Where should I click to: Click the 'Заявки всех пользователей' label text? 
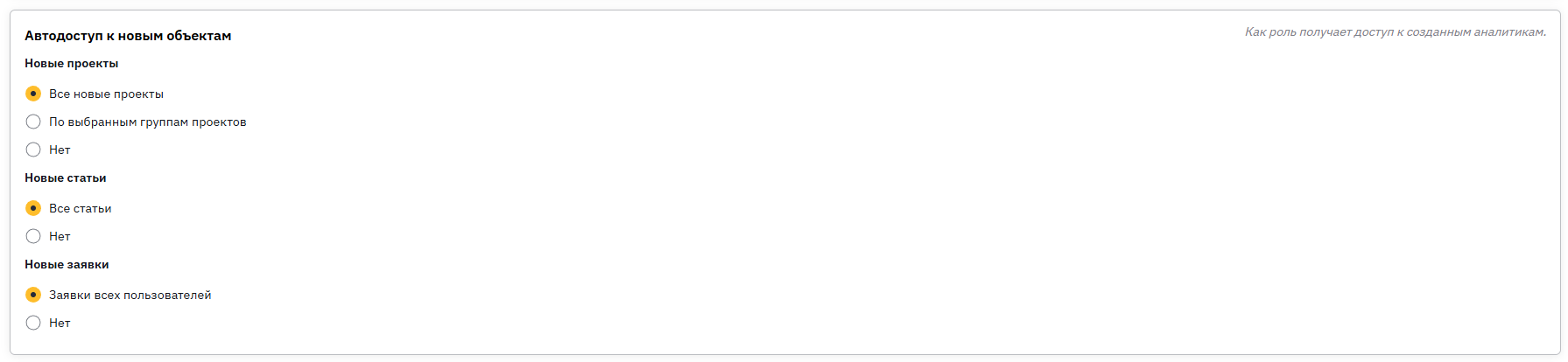tap(130, 295)
